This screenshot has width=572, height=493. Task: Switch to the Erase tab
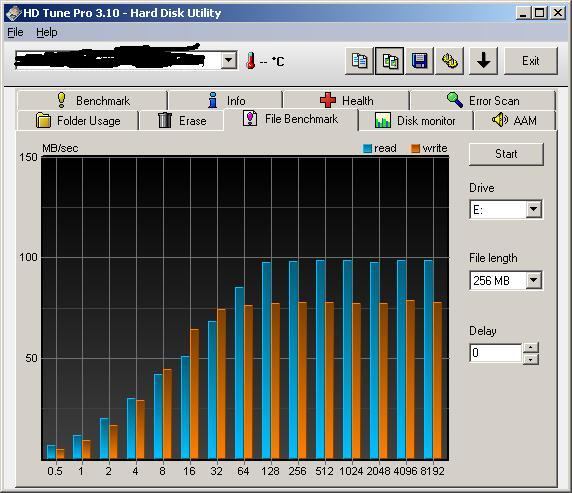click(x=181, y=120)
